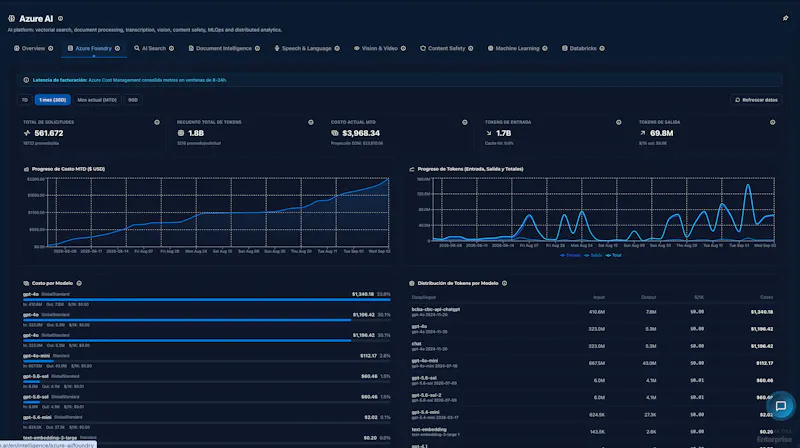Click the 43.0M output value in table
This screenshot has width=800, height=448.
tap(649, 363)
